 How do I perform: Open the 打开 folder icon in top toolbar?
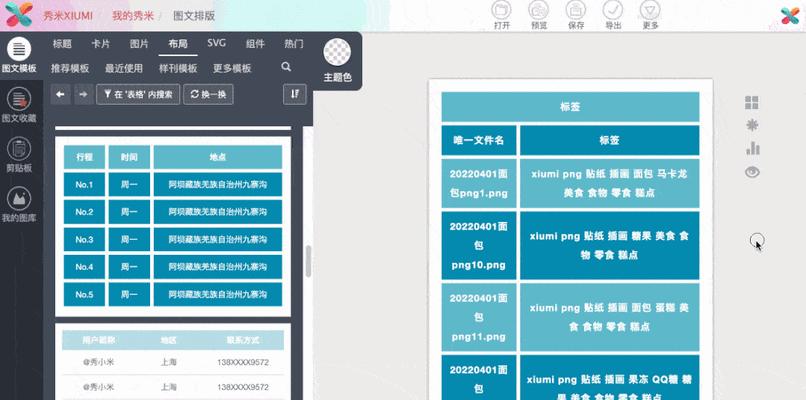(x=501, y=10)
